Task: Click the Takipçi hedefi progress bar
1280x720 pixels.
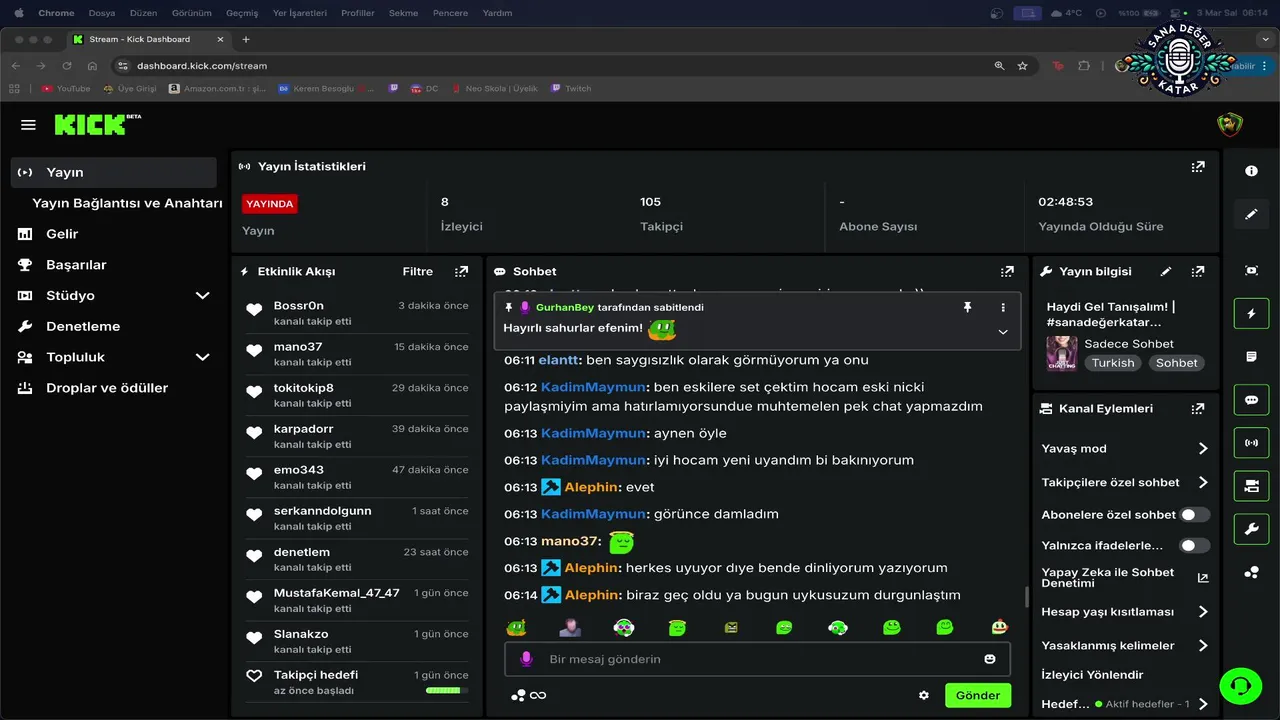Action: 446,690
